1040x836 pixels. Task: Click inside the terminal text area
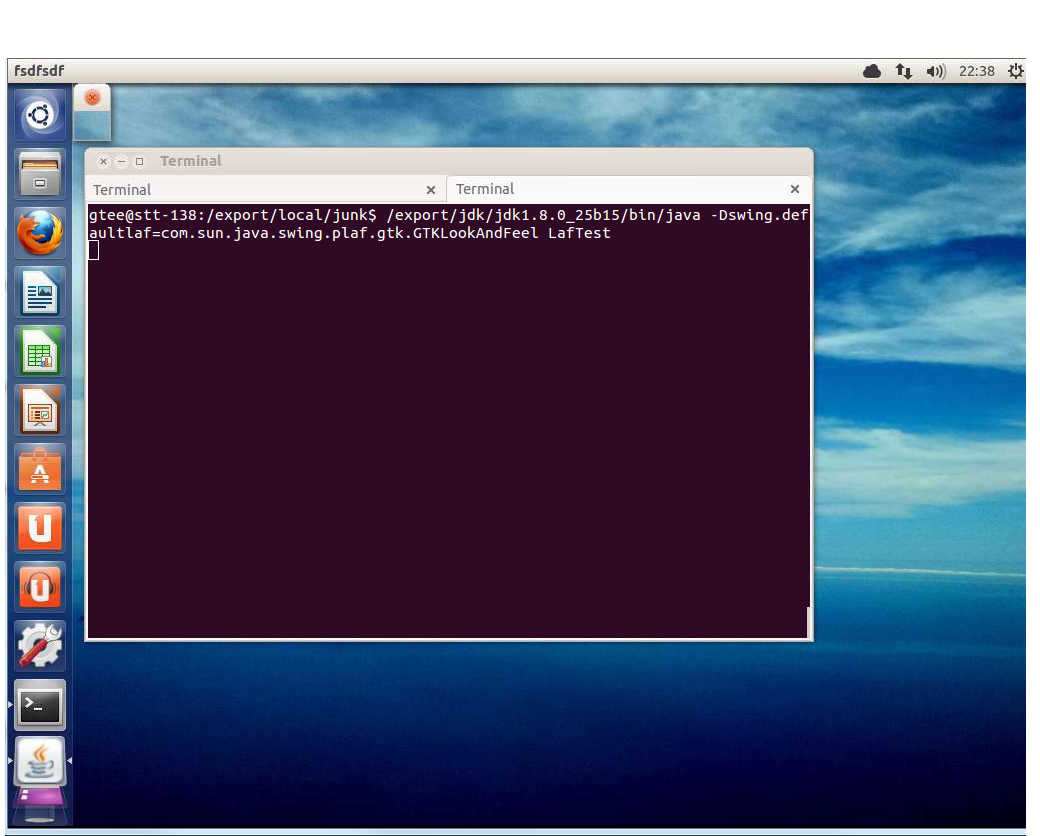[x=448, y=430]
